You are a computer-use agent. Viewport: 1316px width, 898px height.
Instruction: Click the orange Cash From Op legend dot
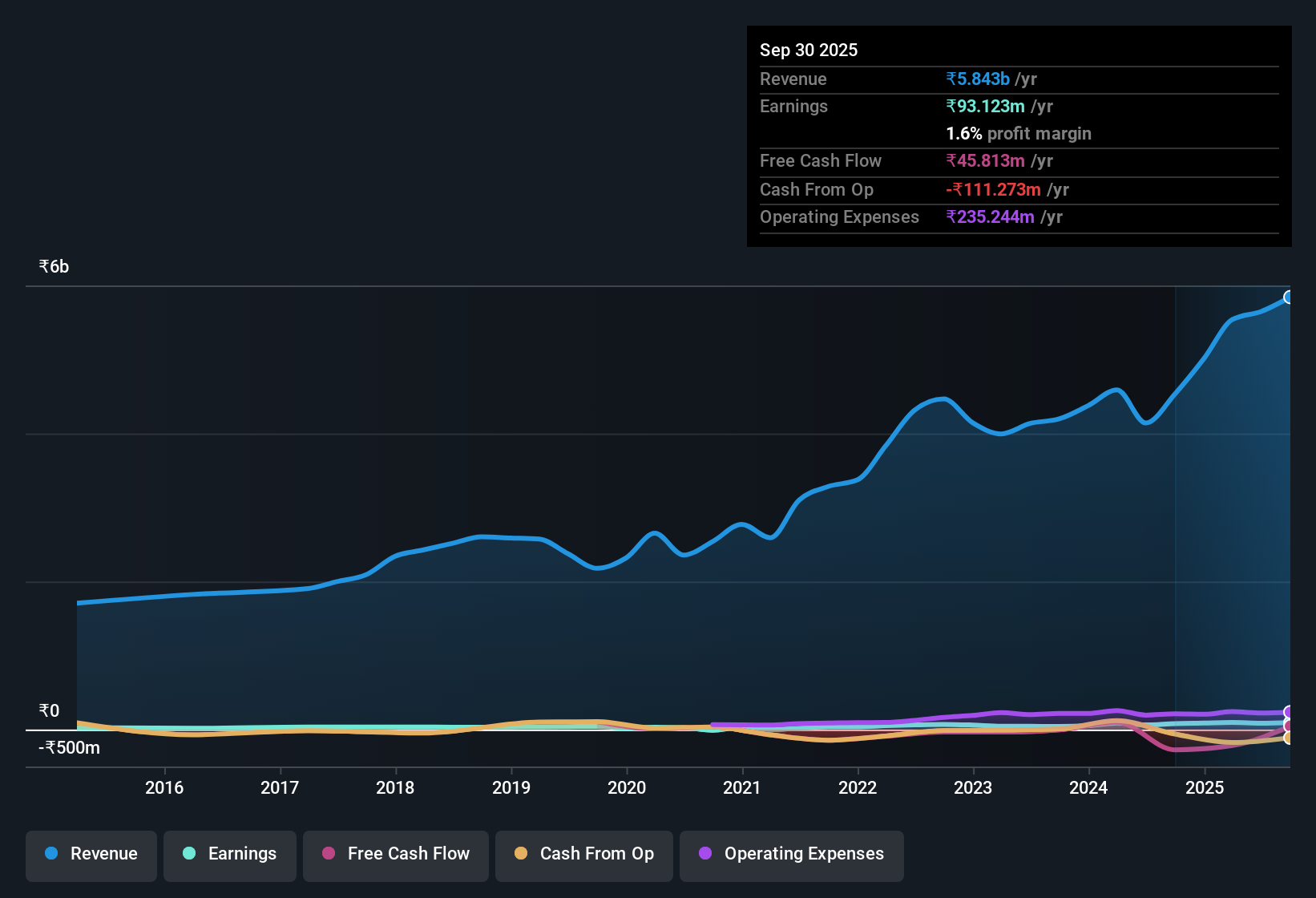point(521,854)
